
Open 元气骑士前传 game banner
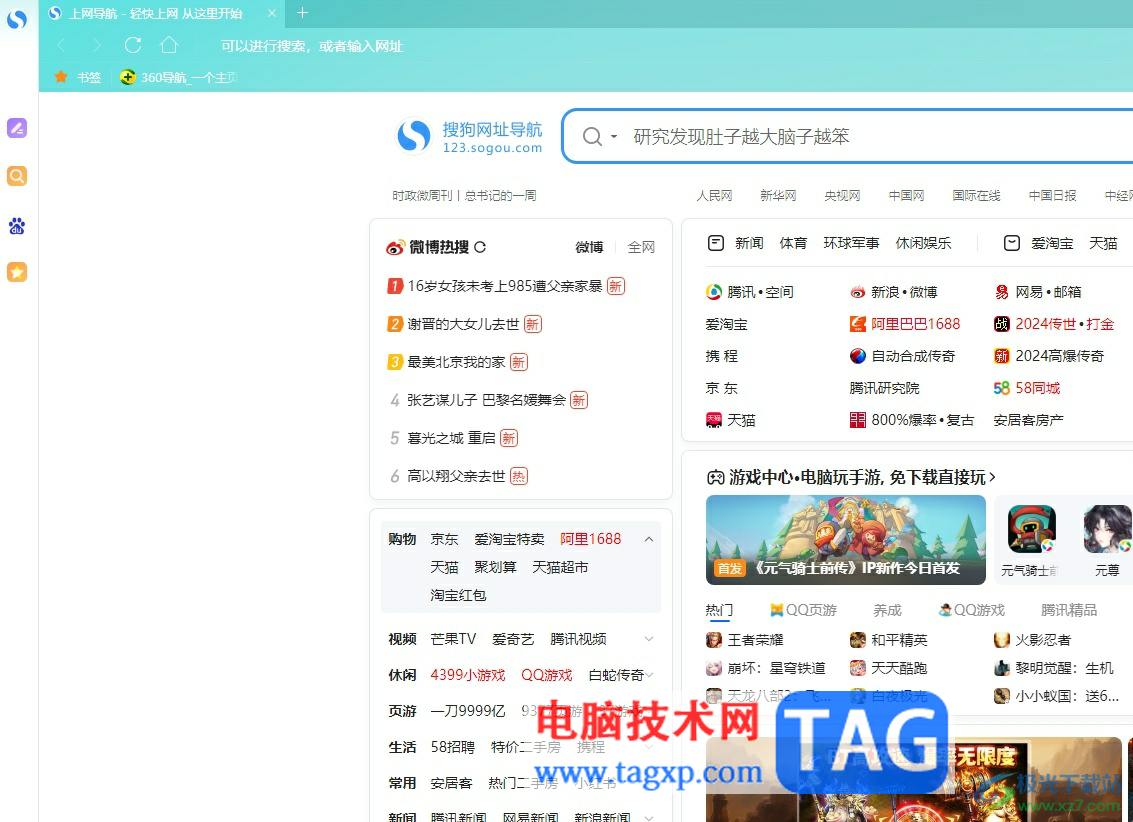pos(845,540)
